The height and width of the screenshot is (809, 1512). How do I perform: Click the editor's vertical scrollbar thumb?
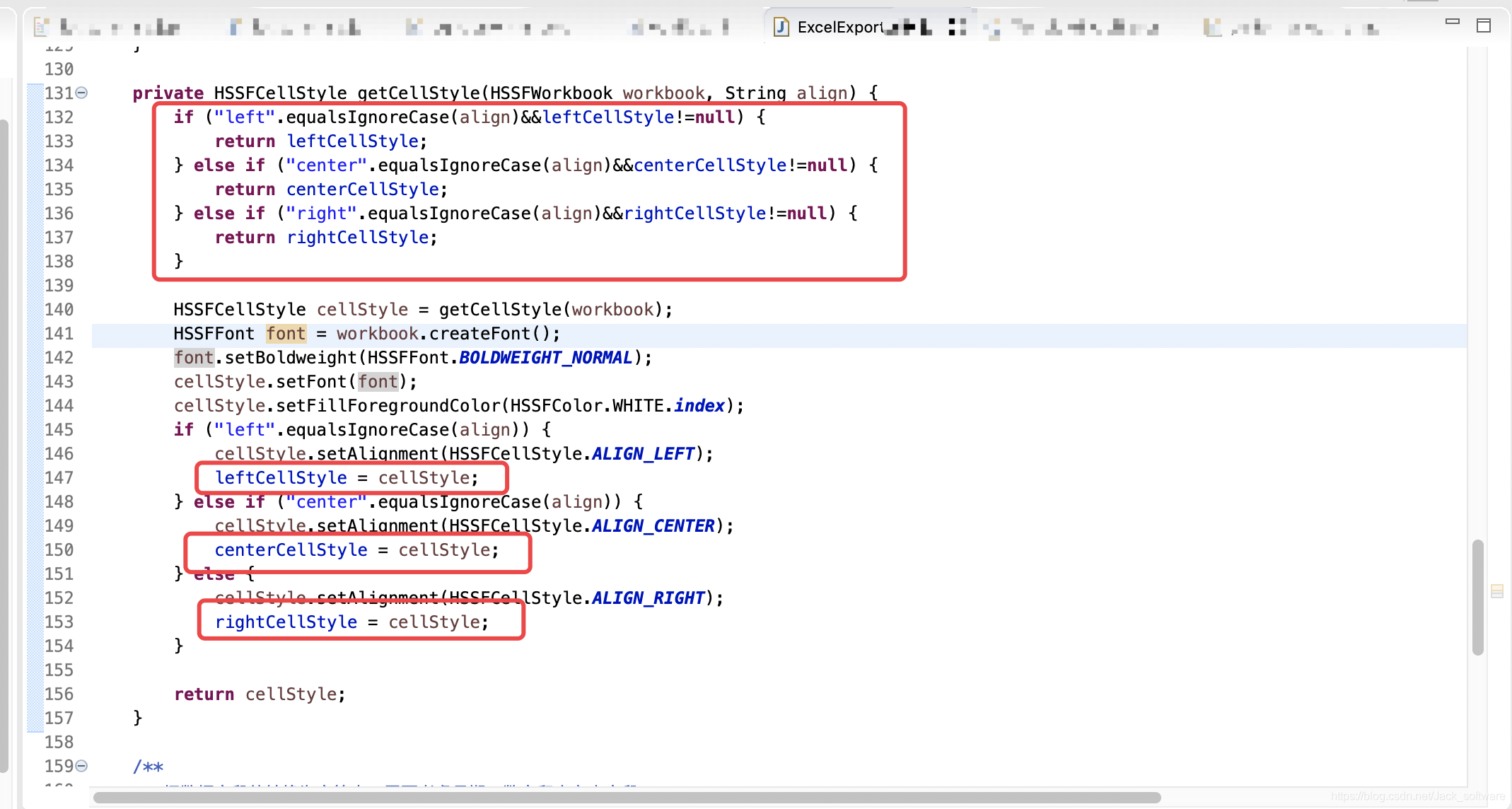coord(1477,598)
